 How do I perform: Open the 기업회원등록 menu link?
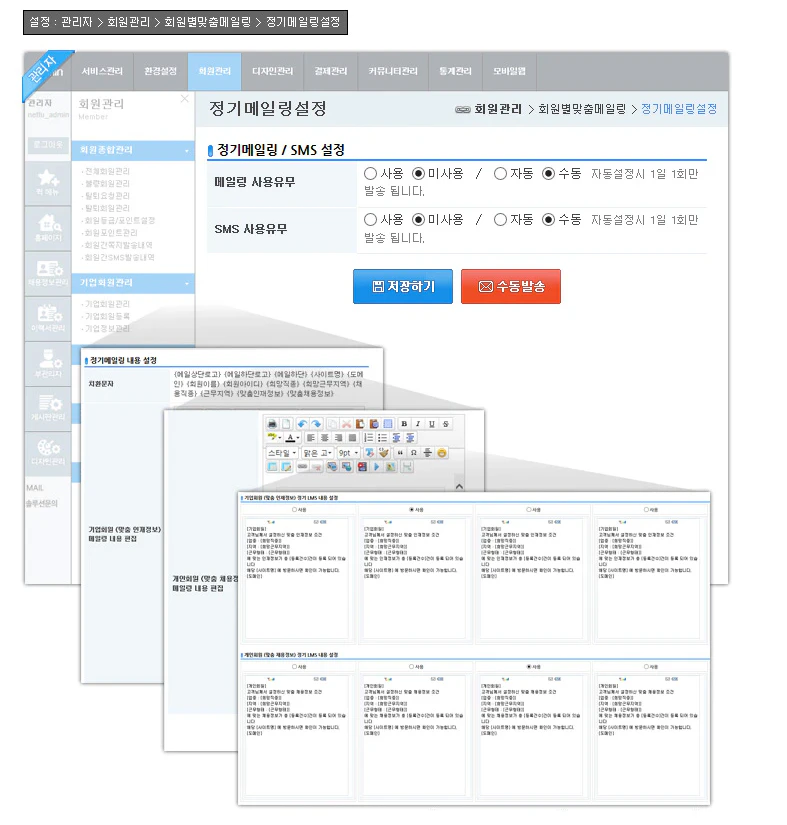coord(107,316)
